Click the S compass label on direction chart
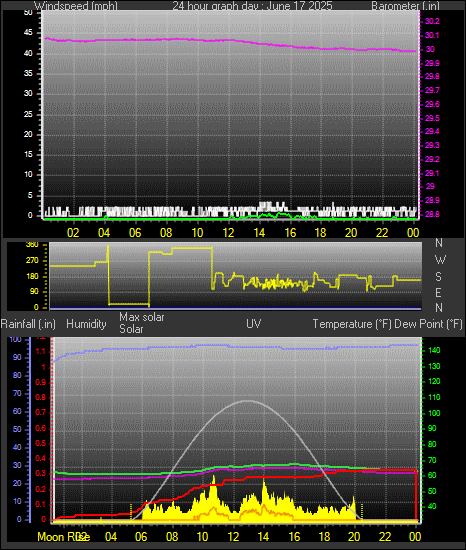Image resolution: width=466 pixels, height=550 pixels. (x=438, y=277)
